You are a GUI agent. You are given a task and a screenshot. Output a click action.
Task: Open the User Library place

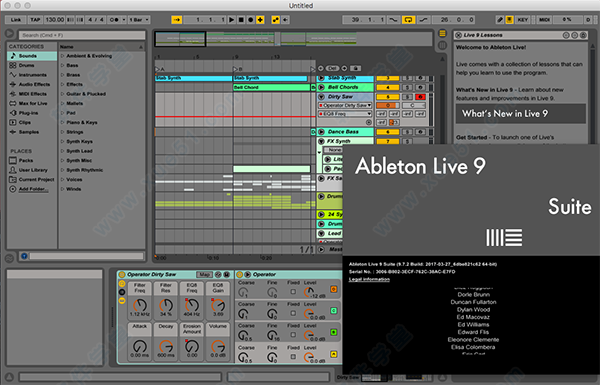[32, 170]
